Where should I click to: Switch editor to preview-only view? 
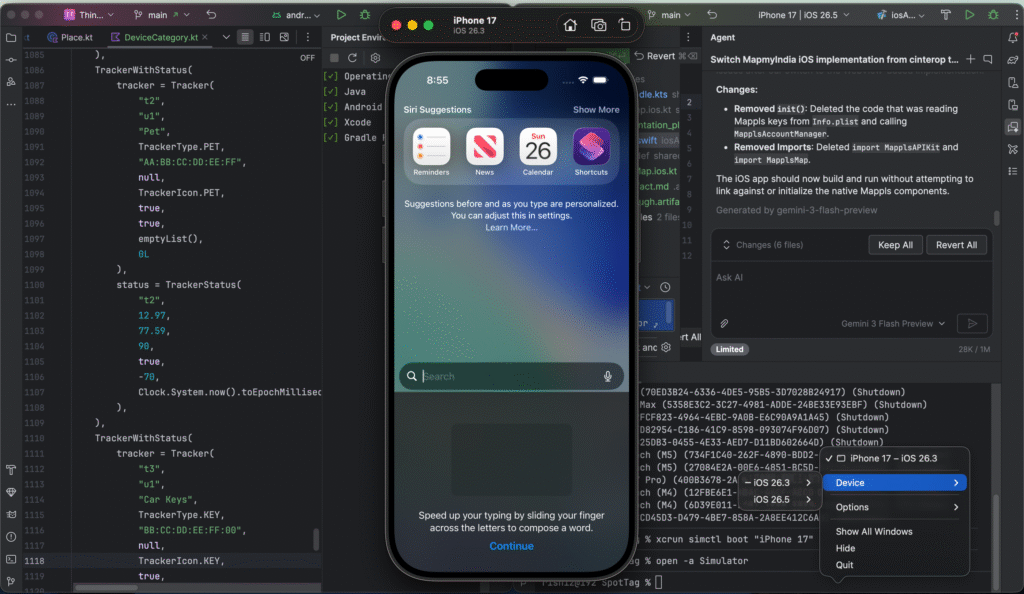(x=284, y=37)
